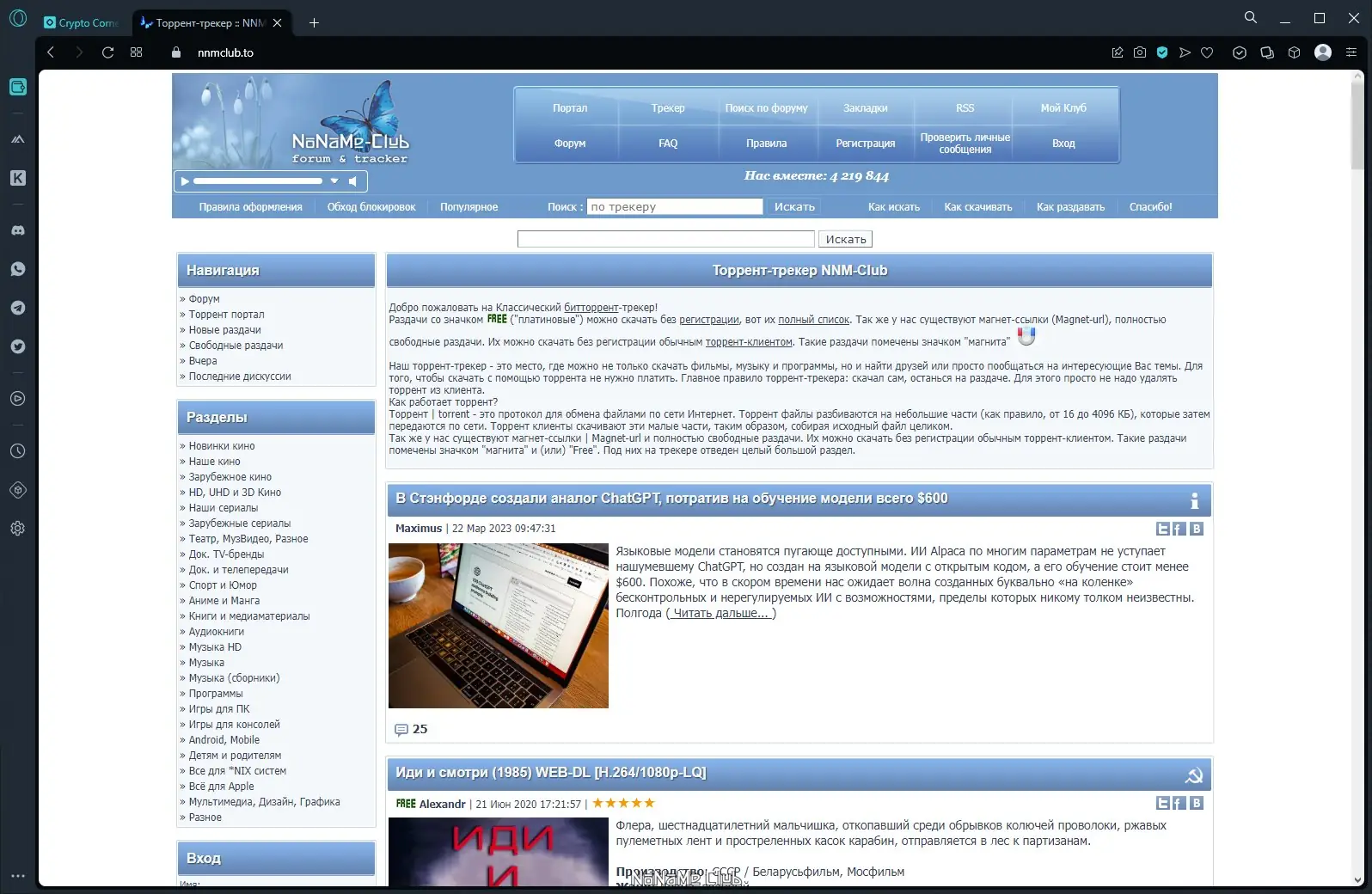Open the Регистрация menu item
The height and width of the screenshot is (894, 1372).
(x=865, y=144)
